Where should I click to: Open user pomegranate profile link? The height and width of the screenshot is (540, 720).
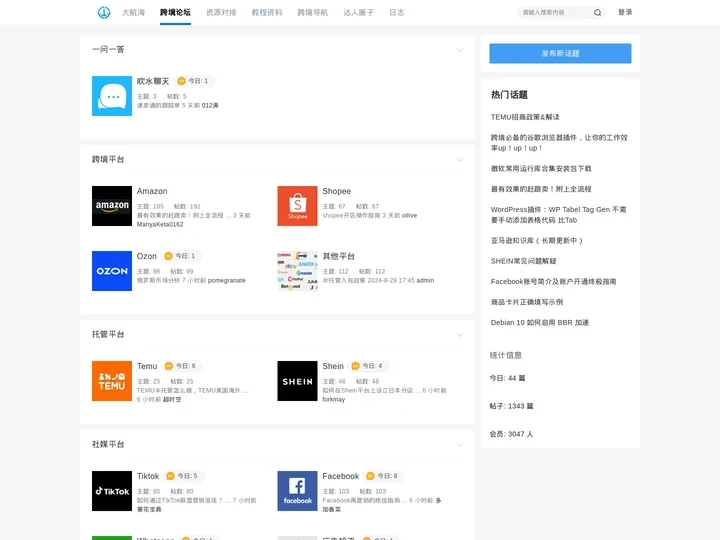pyautogui.click(x=226, y=281)
